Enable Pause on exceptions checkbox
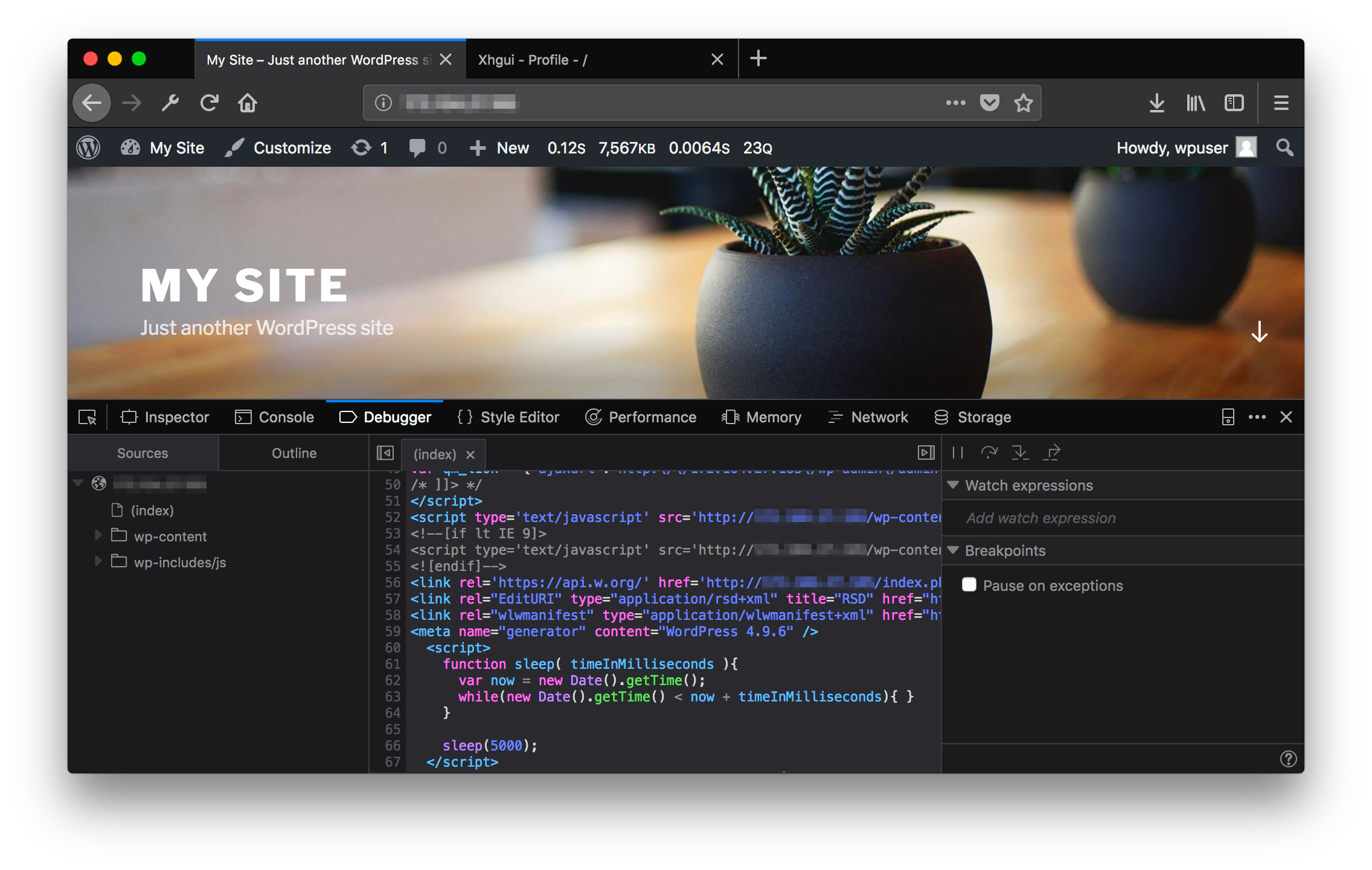The width and height of the screenshot is (1372, 870). [x=966, y=585]
